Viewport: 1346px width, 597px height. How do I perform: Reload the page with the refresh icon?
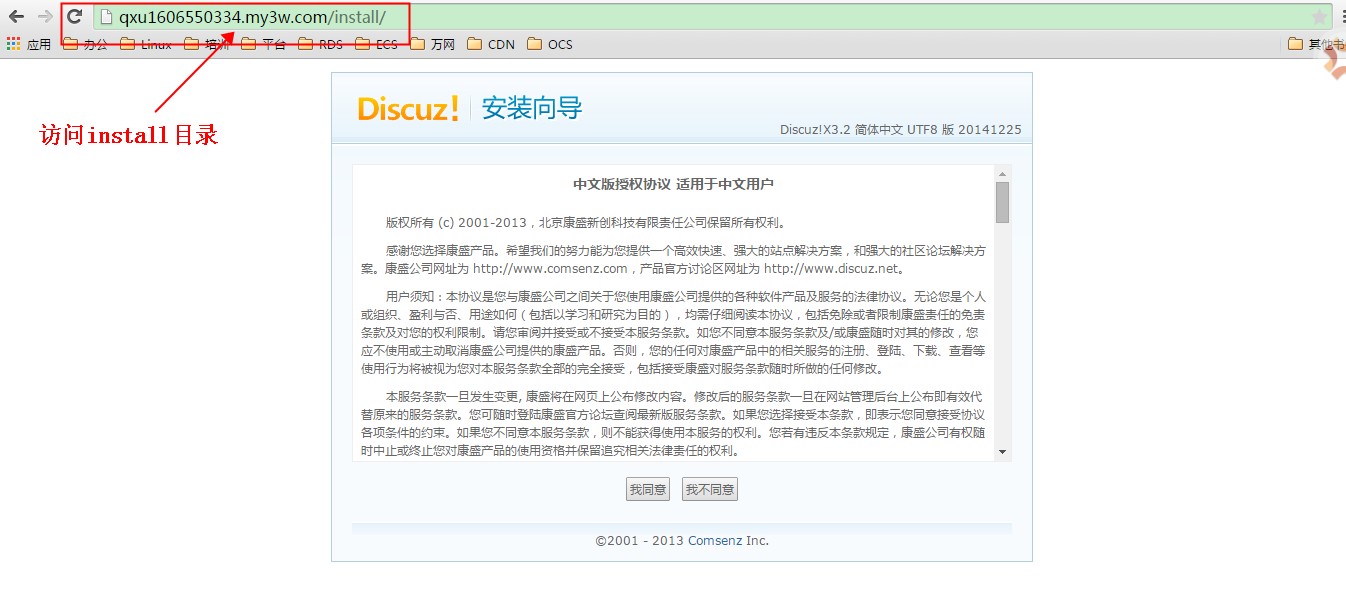pyautogui.click(x=74, y=17)
